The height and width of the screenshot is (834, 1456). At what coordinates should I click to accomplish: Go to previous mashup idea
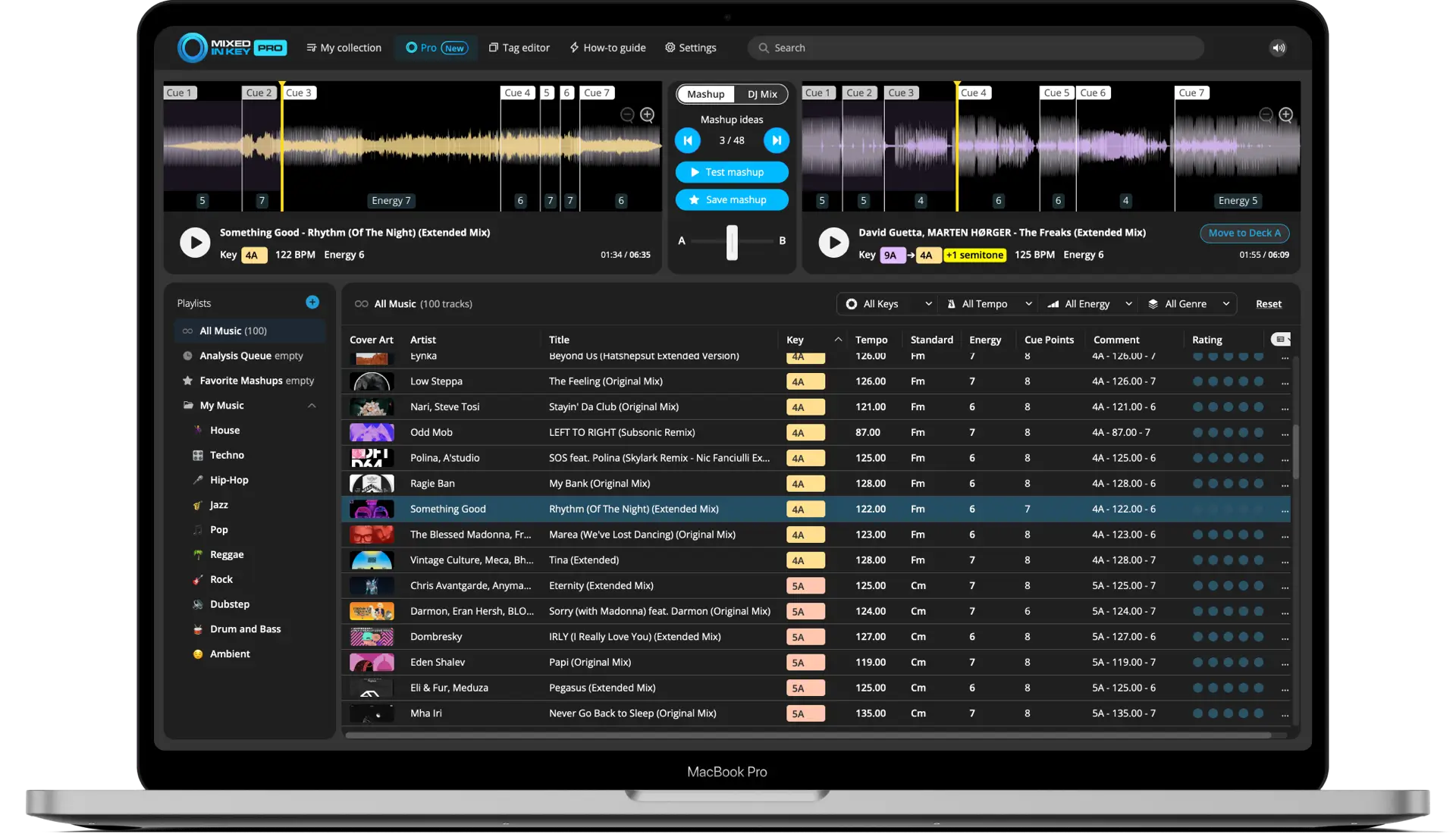(688, 140)
